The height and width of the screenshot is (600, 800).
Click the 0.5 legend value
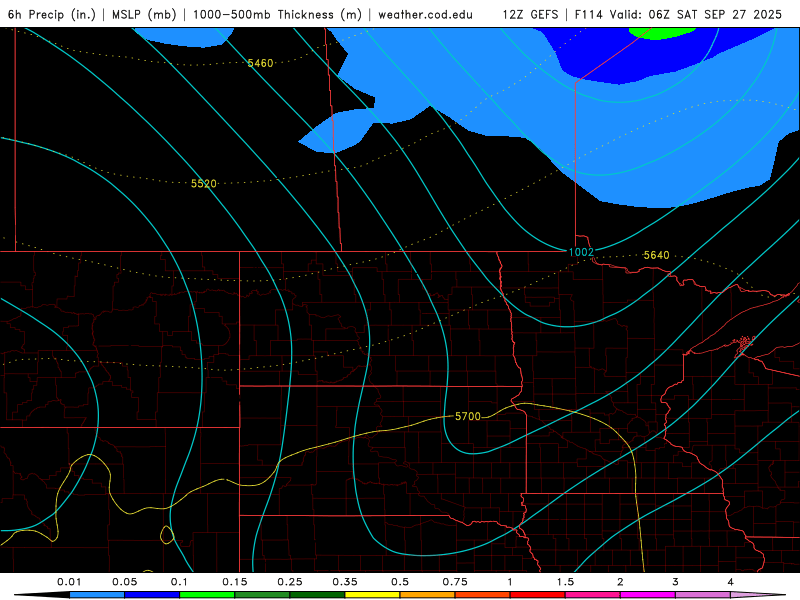[x=400, y=582]
